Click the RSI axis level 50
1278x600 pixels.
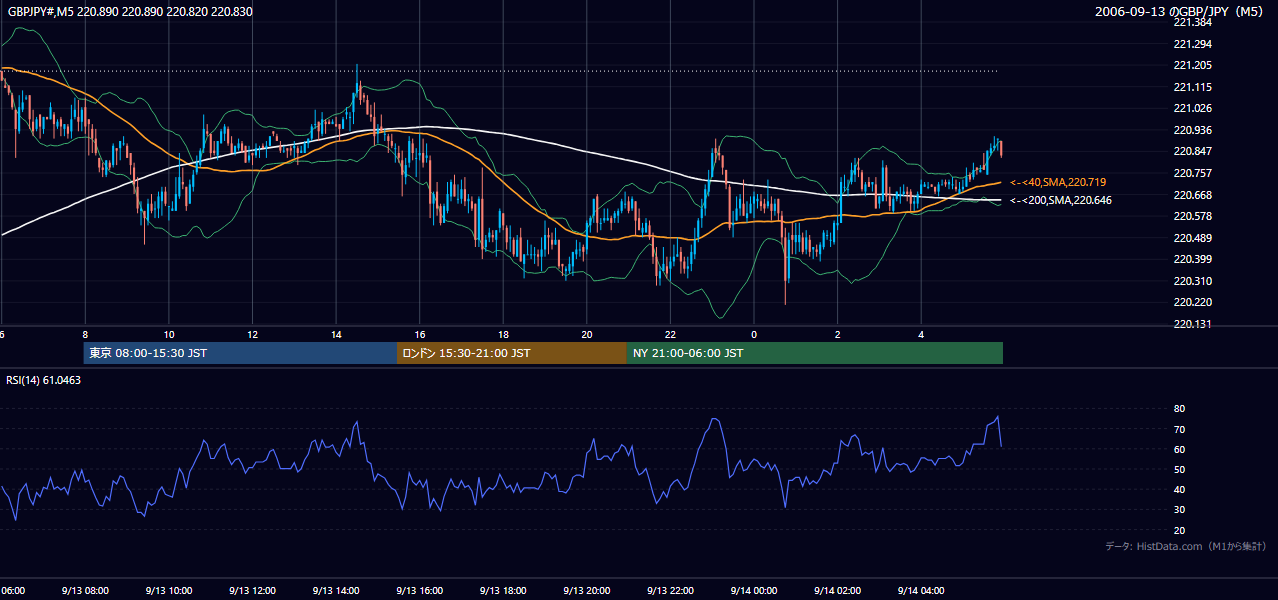(x=1179, y=470)
